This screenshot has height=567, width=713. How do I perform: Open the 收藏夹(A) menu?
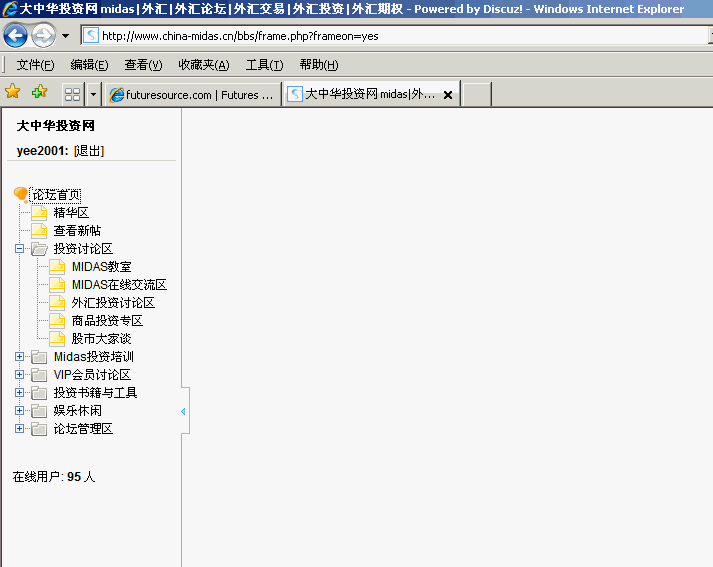coord(204,65)
